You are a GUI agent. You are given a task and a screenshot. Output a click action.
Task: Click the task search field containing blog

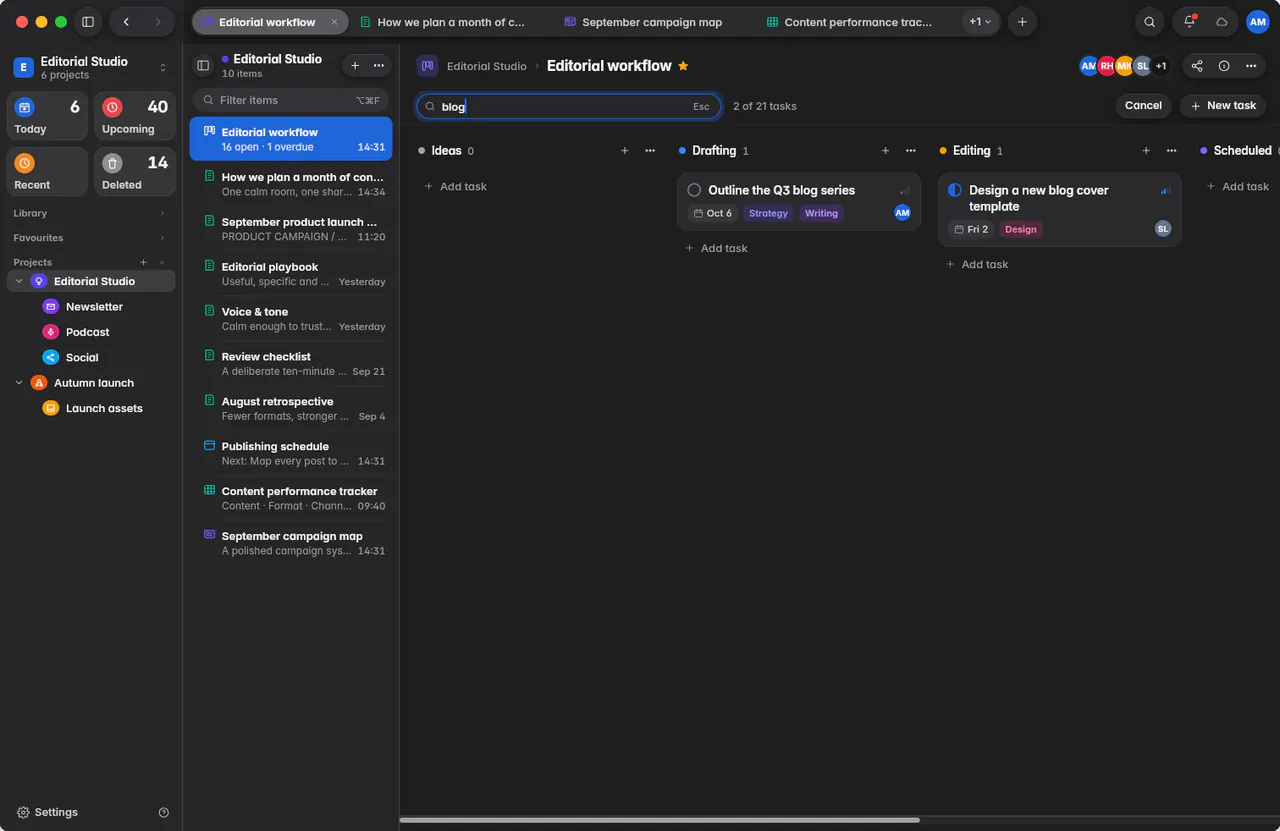click(x=569, y=106)
